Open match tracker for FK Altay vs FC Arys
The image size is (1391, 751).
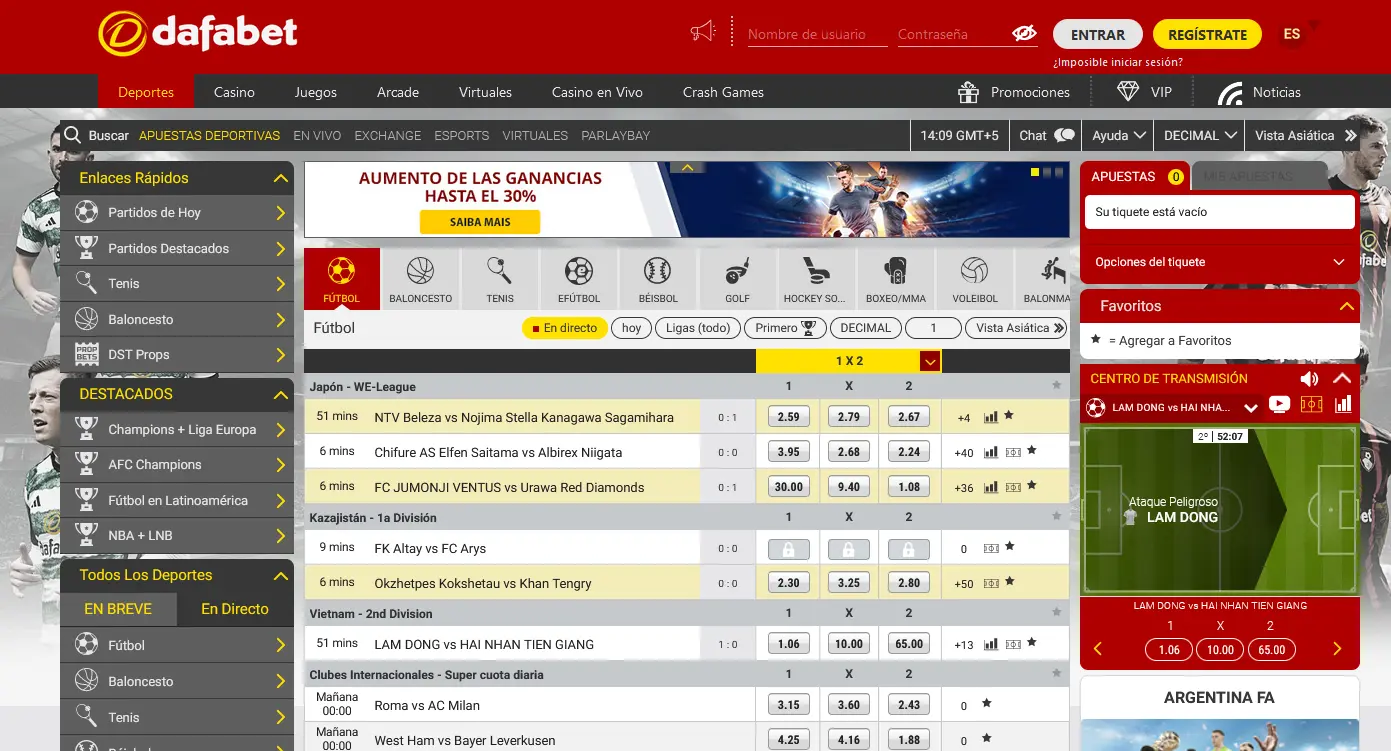tap(991, 548)
